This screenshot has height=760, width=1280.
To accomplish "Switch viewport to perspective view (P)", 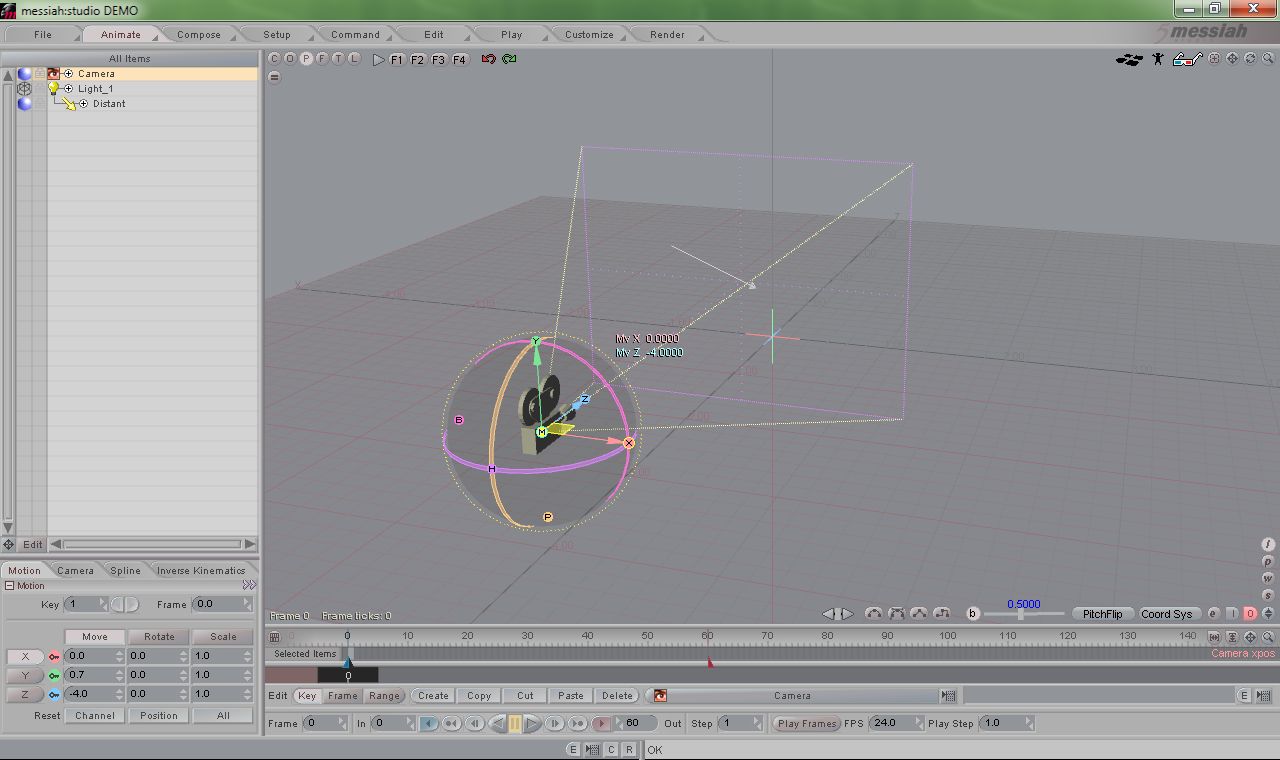I will point(306,58).
